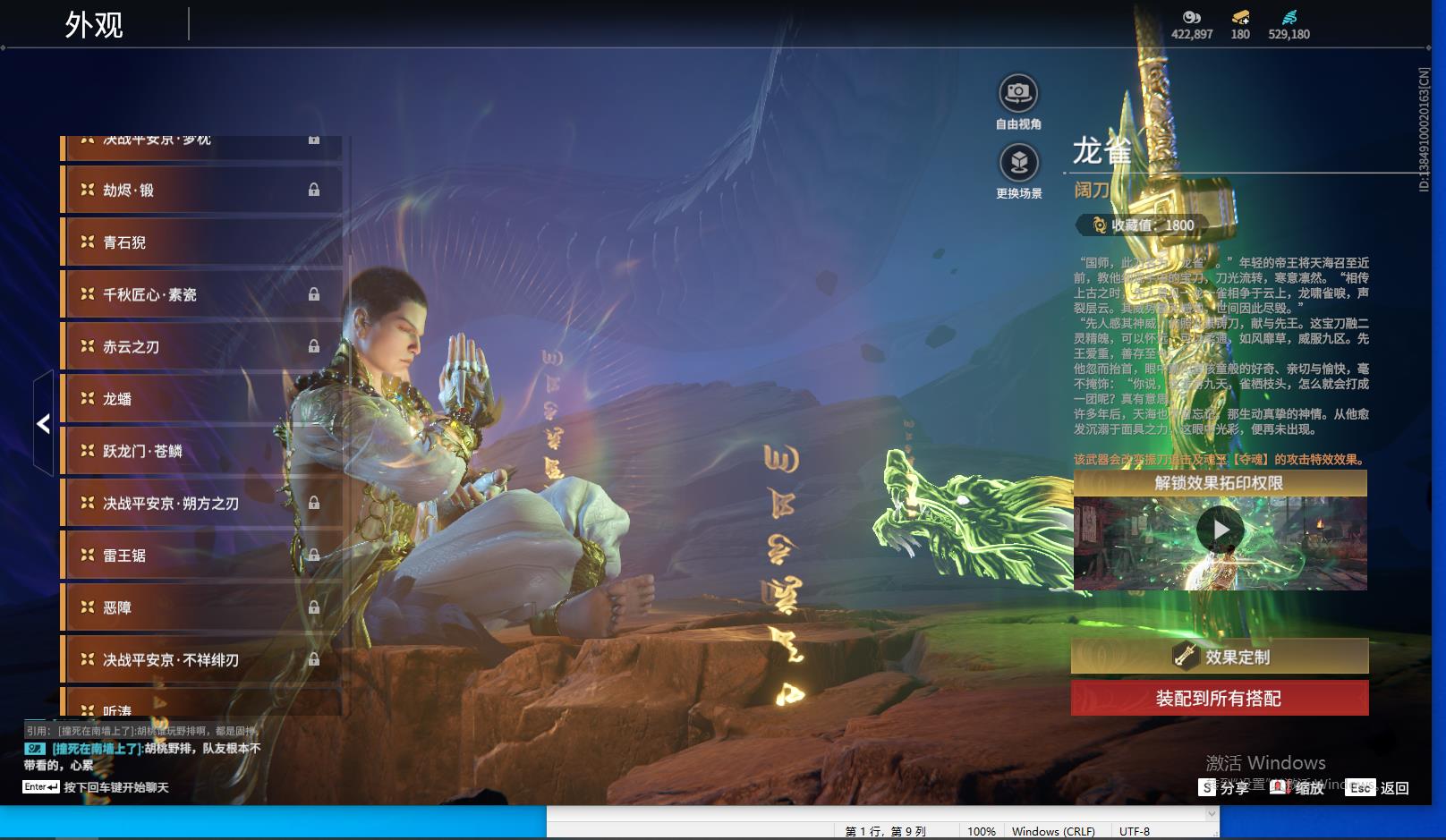The width and height of the screenshot is (1446, 840).
Task: Click the blue feather currency icon
Action: 1289,17
